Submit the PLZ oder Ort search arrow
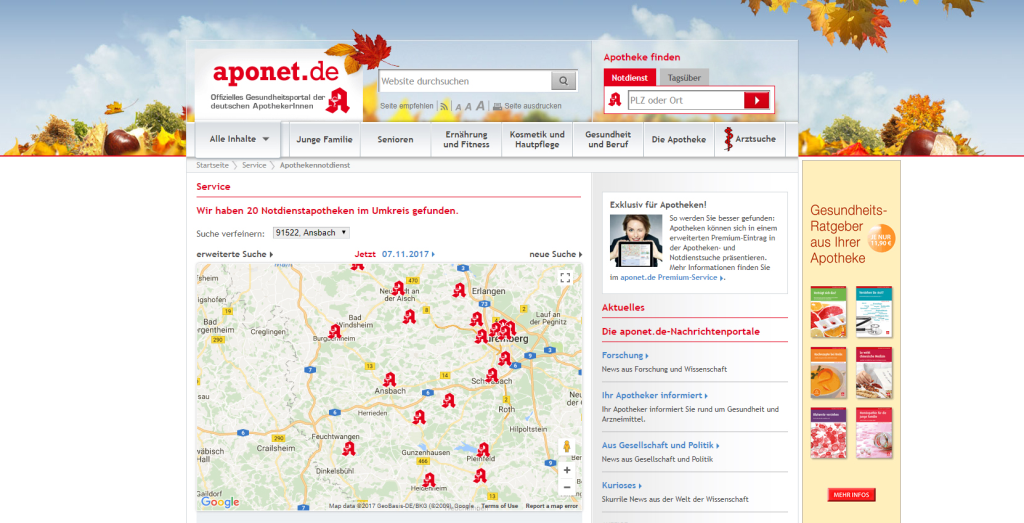Viewport: 1024px width, 523px height. [756, 100]
